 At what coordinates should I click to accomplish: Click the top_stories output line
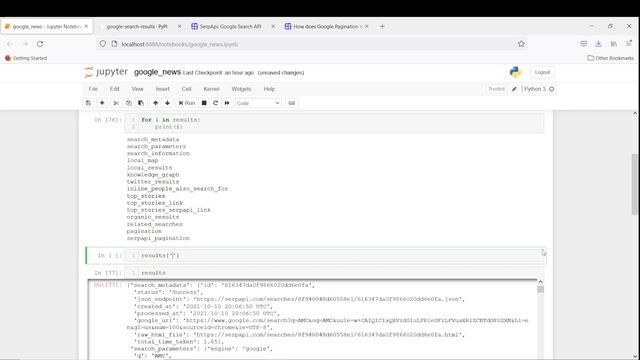point(146,196)
